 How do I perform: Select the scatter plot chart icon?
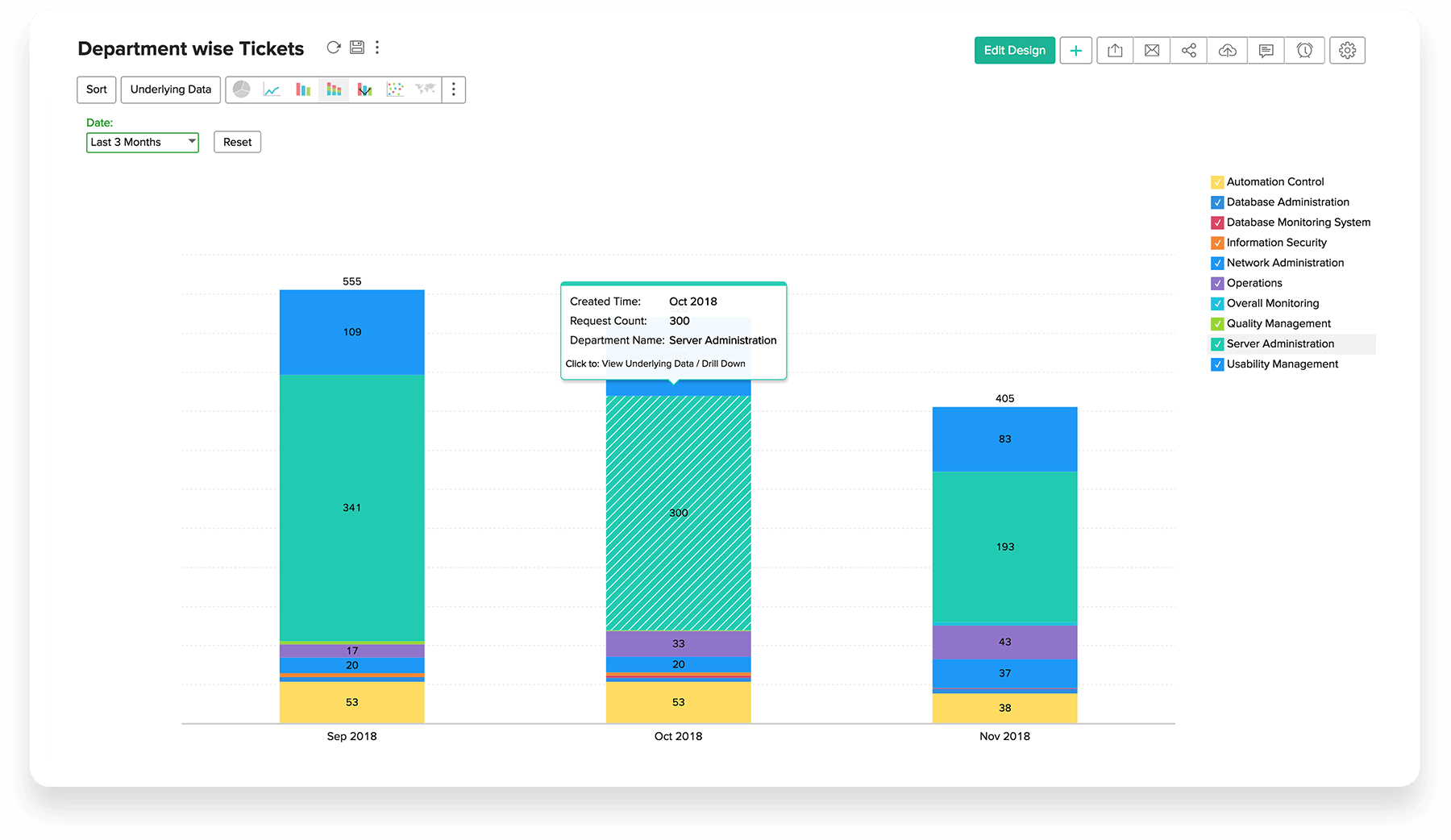(395, 89)
